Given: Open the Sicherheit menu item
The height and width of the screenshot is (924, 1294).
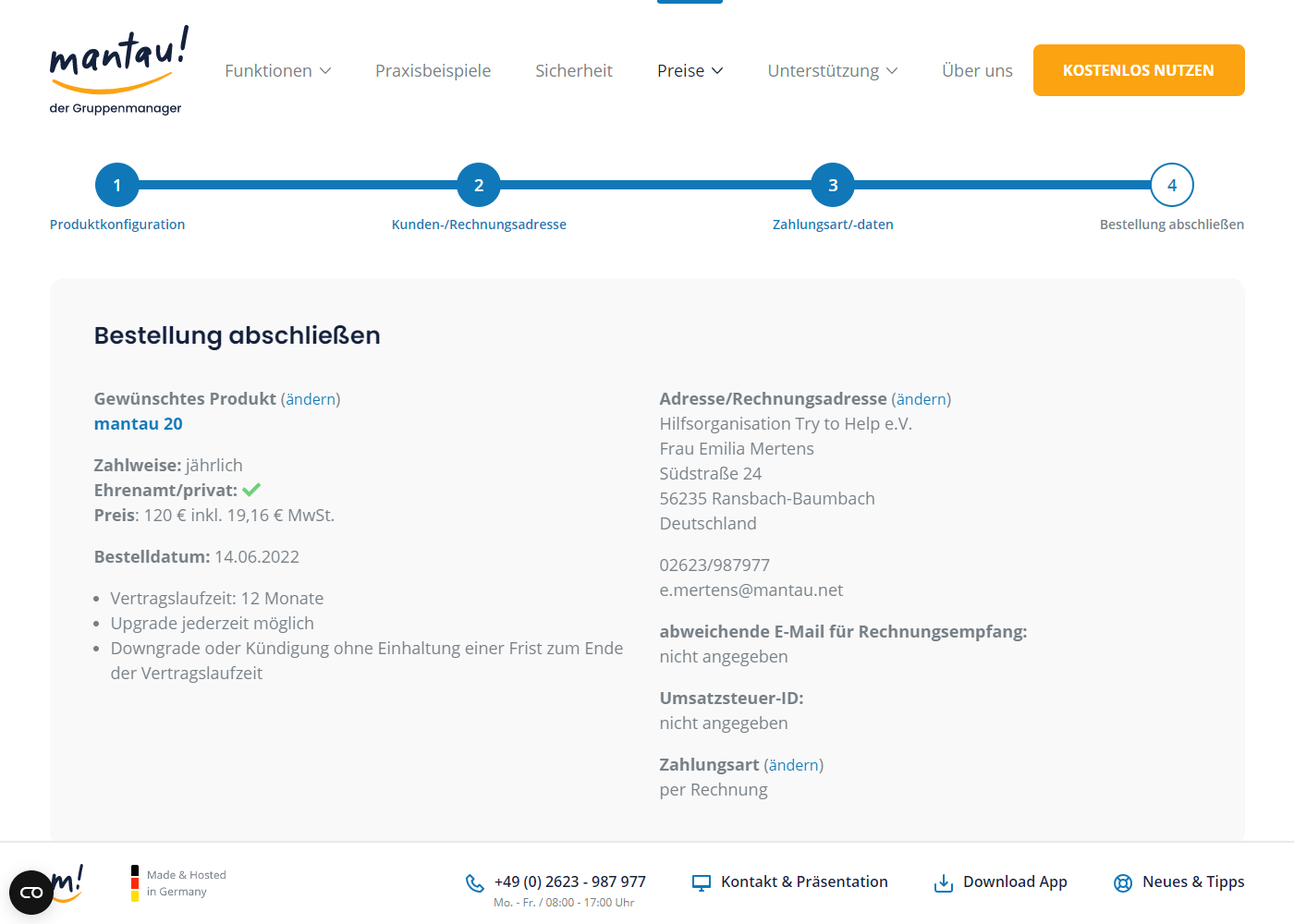Looking at the screenshot, I should [x=574, y=70].
